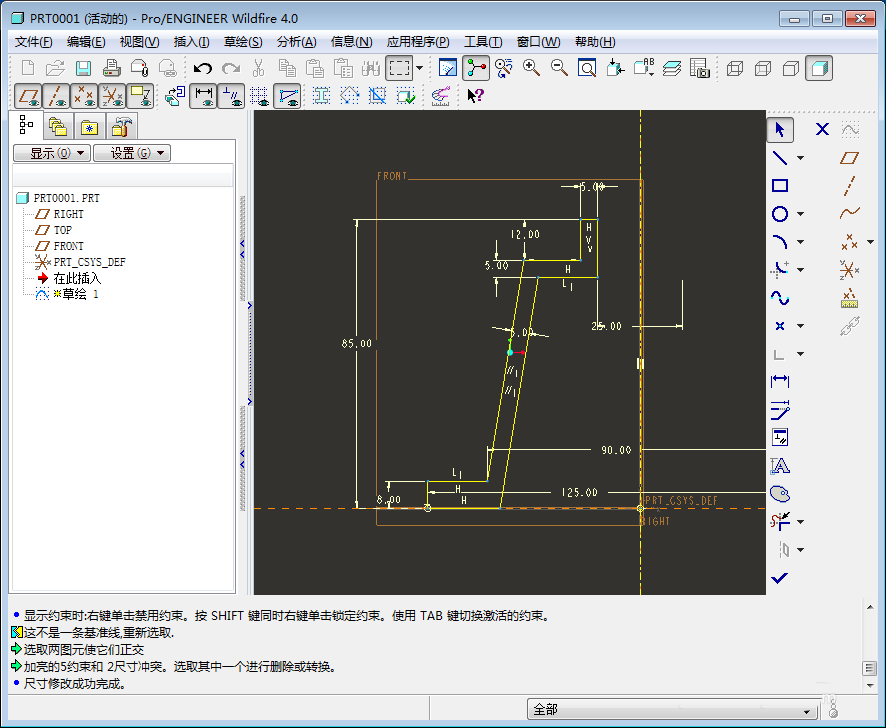Open the 编辑(E) menu
The height and width of the screenshot is (728, 886).
(86, 42)
